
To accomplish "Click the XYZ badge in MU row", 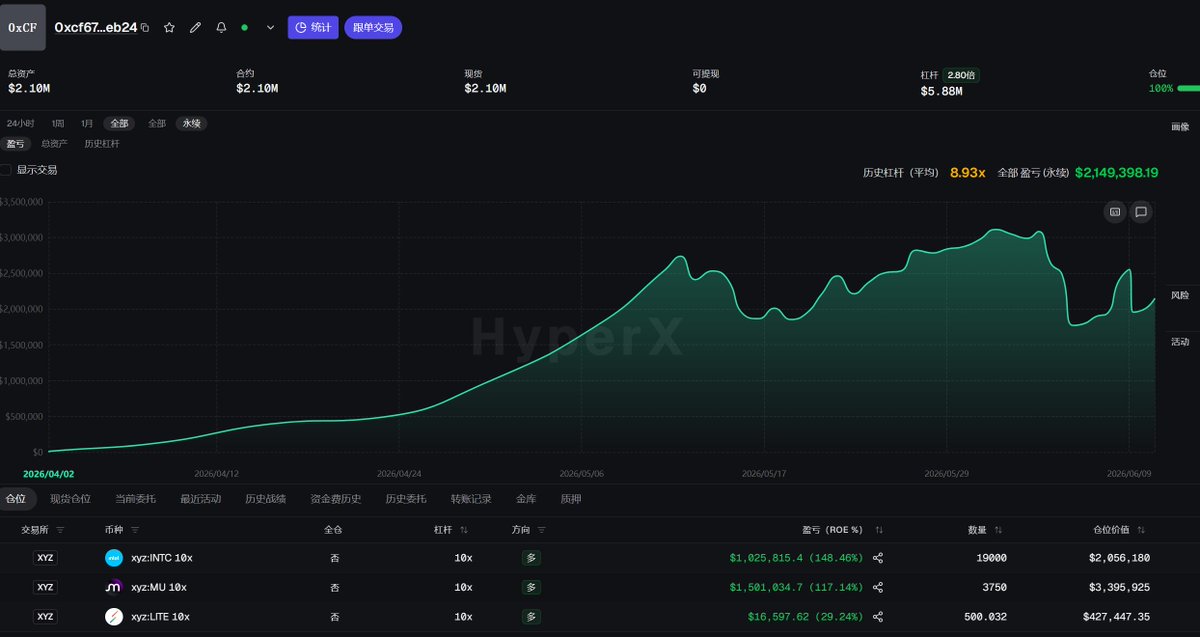I will (45, 587).
